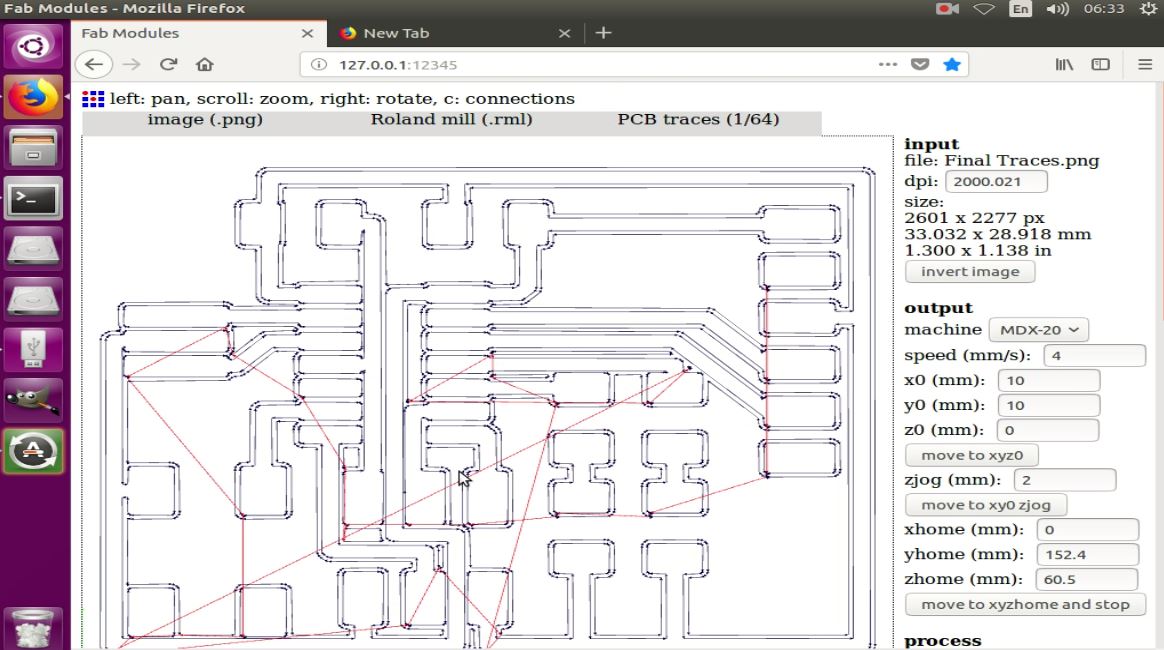Click the Fab Modules grid menu icon

tap(93, 99)
